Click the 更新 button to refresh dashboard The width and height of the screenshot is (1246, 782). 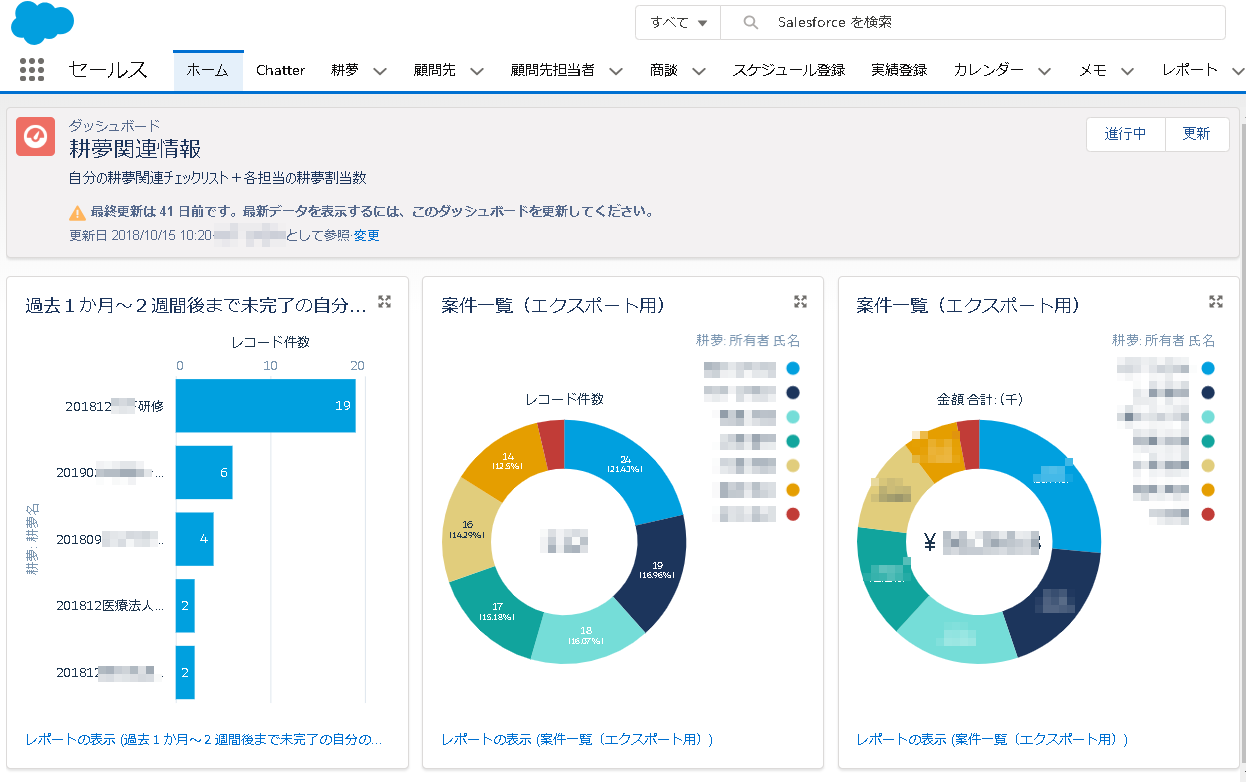pyautogui.click(x=1197, y=133)
